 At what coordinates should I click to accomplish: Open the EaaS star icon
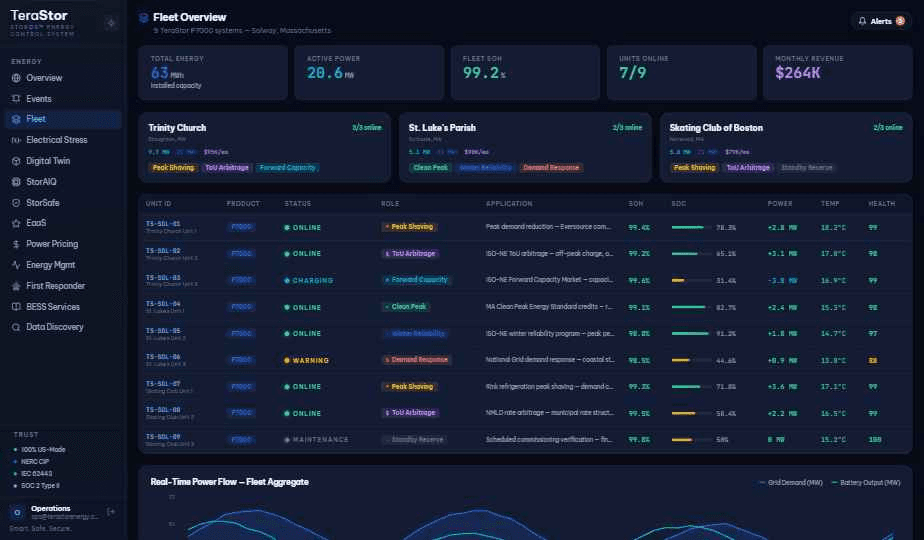click(x=16, y=223)
